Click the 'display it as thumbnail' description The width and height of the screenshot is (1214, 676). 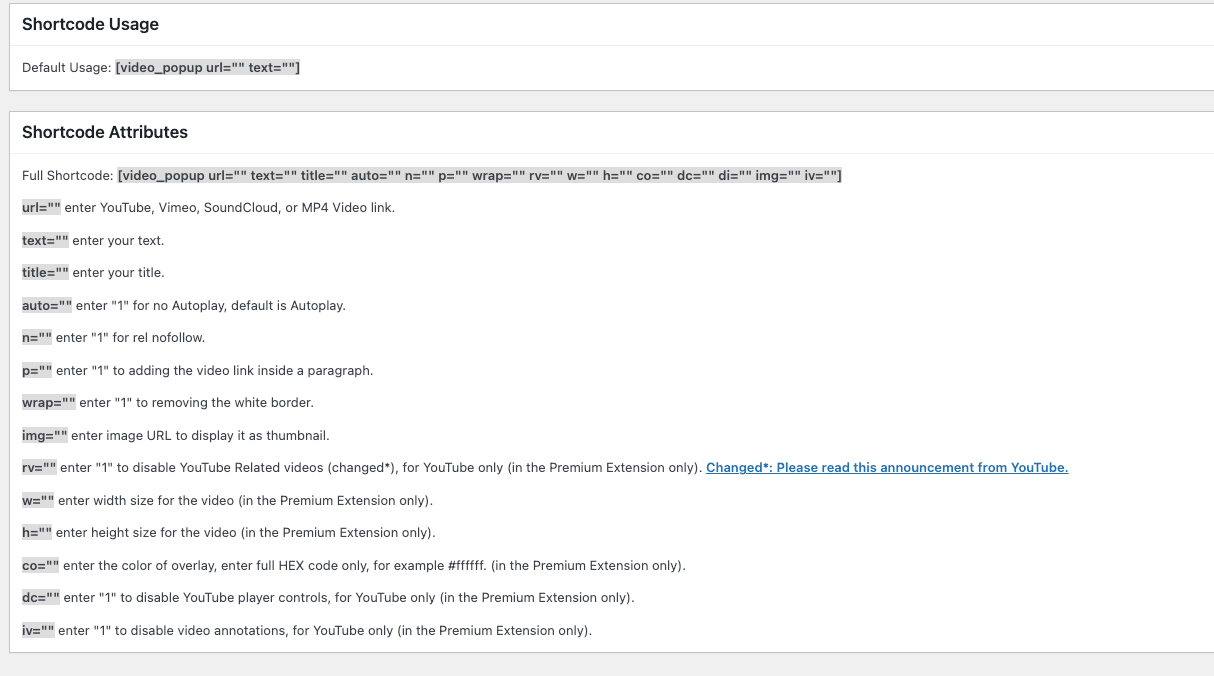click(200, 435)
